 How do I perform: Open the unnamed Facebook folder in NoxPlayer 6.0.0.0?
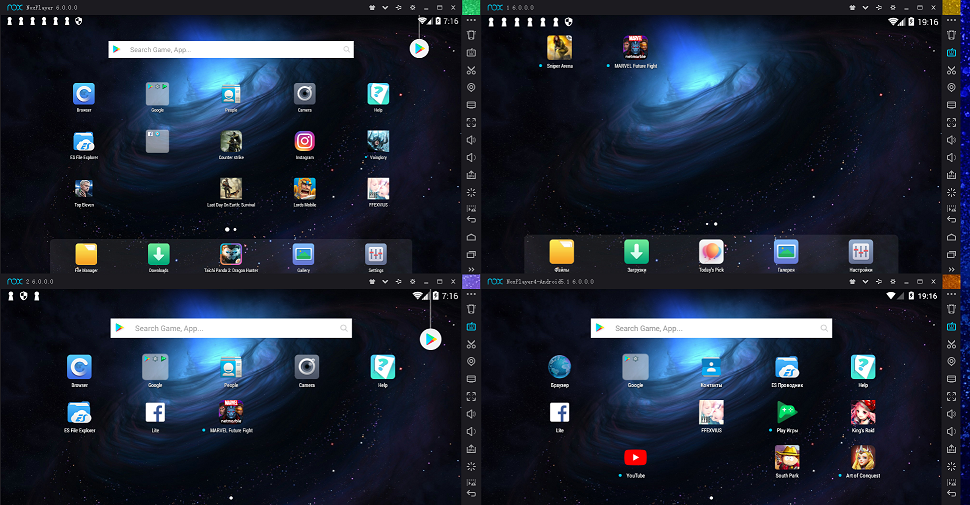pyautogui.click(x=157, y=141)
